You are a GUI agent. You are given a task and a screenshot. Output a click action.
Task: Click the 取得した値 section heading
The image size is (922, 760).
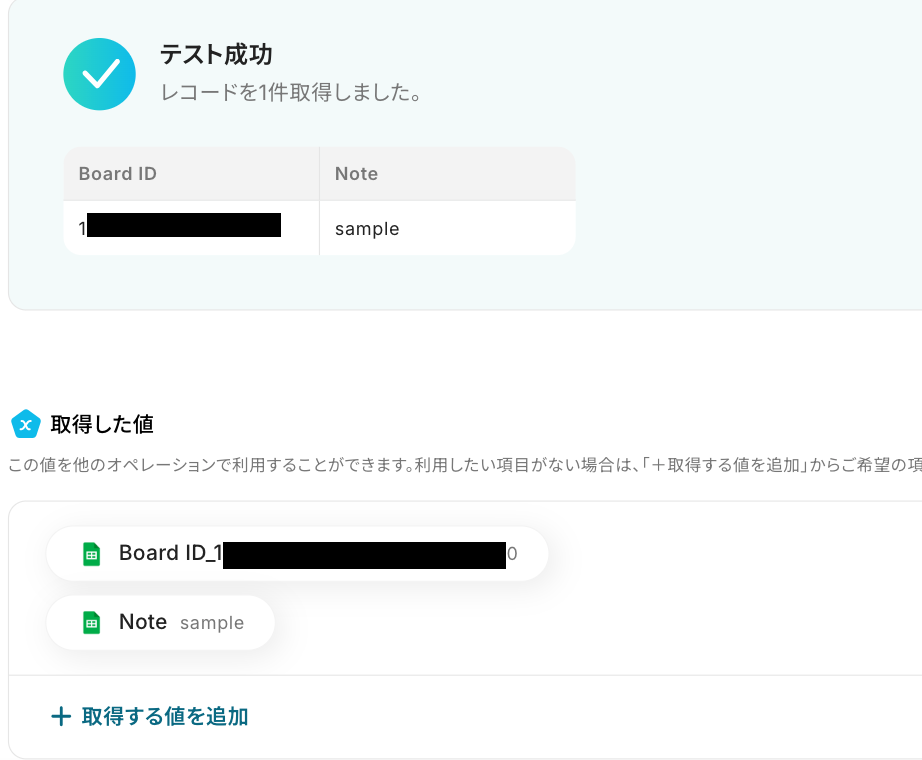click(x=102, y=424)
